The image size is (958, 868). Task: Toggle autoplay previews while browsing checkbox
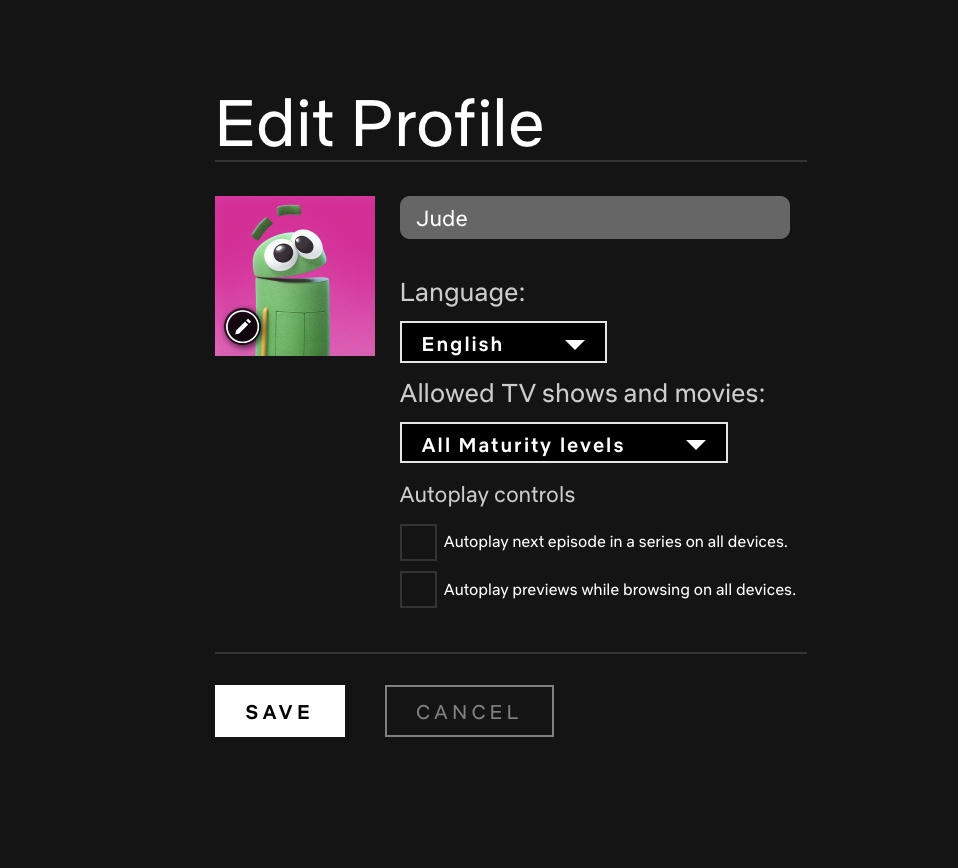pos(418,590)
